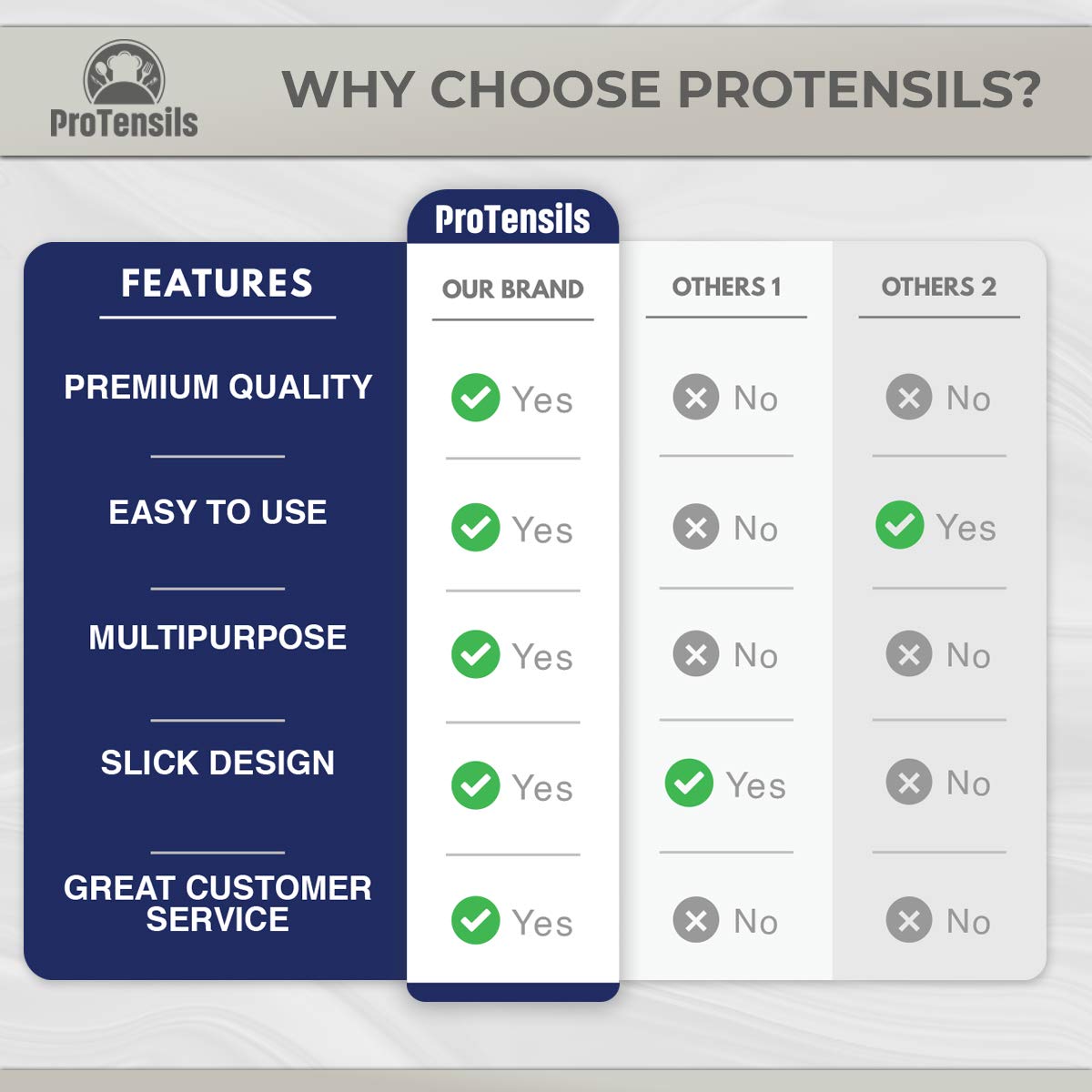Click green check for Great Customer Service Our Brand
This screenshot has width=1092, height=1092.
pyautogui.click(x=475, y=921)
